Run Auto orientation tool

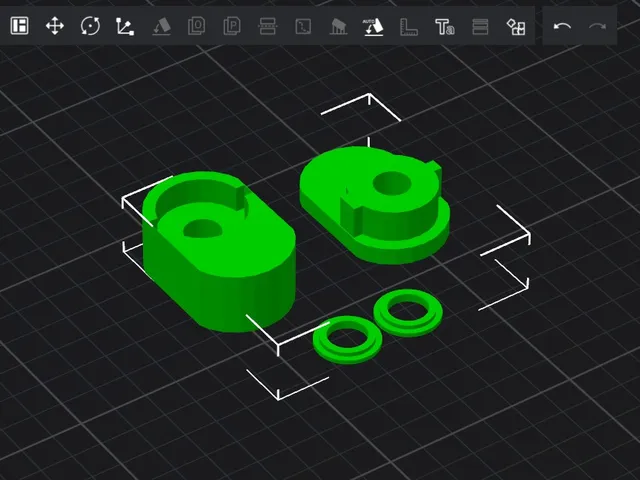[373, 27]
